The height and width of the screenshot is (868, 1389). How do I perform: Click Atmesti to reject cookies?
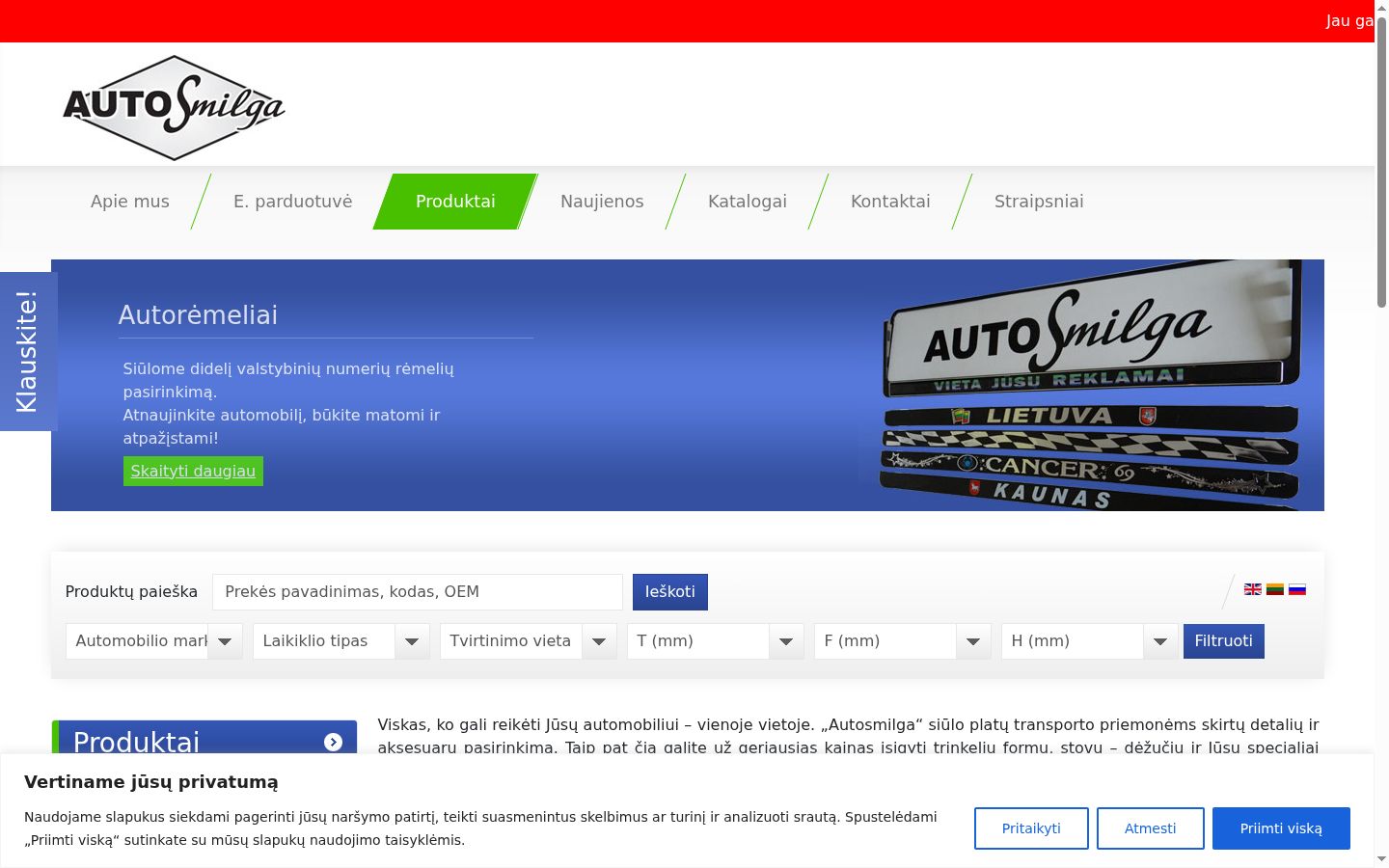click(x=1151, y=828)
